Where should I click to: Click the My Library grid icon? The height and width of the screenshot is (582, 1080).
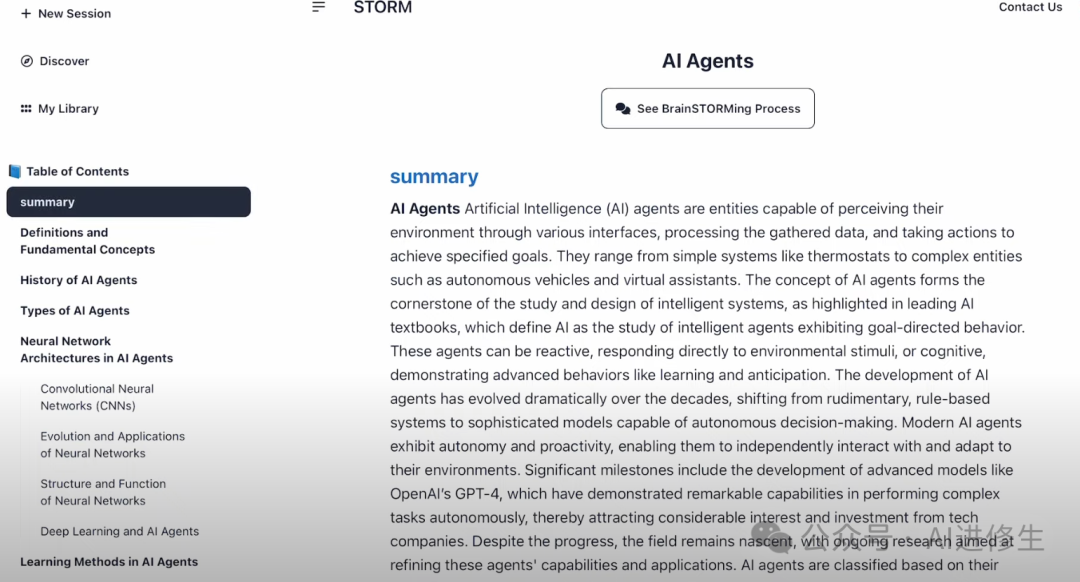tap(26, 109)
